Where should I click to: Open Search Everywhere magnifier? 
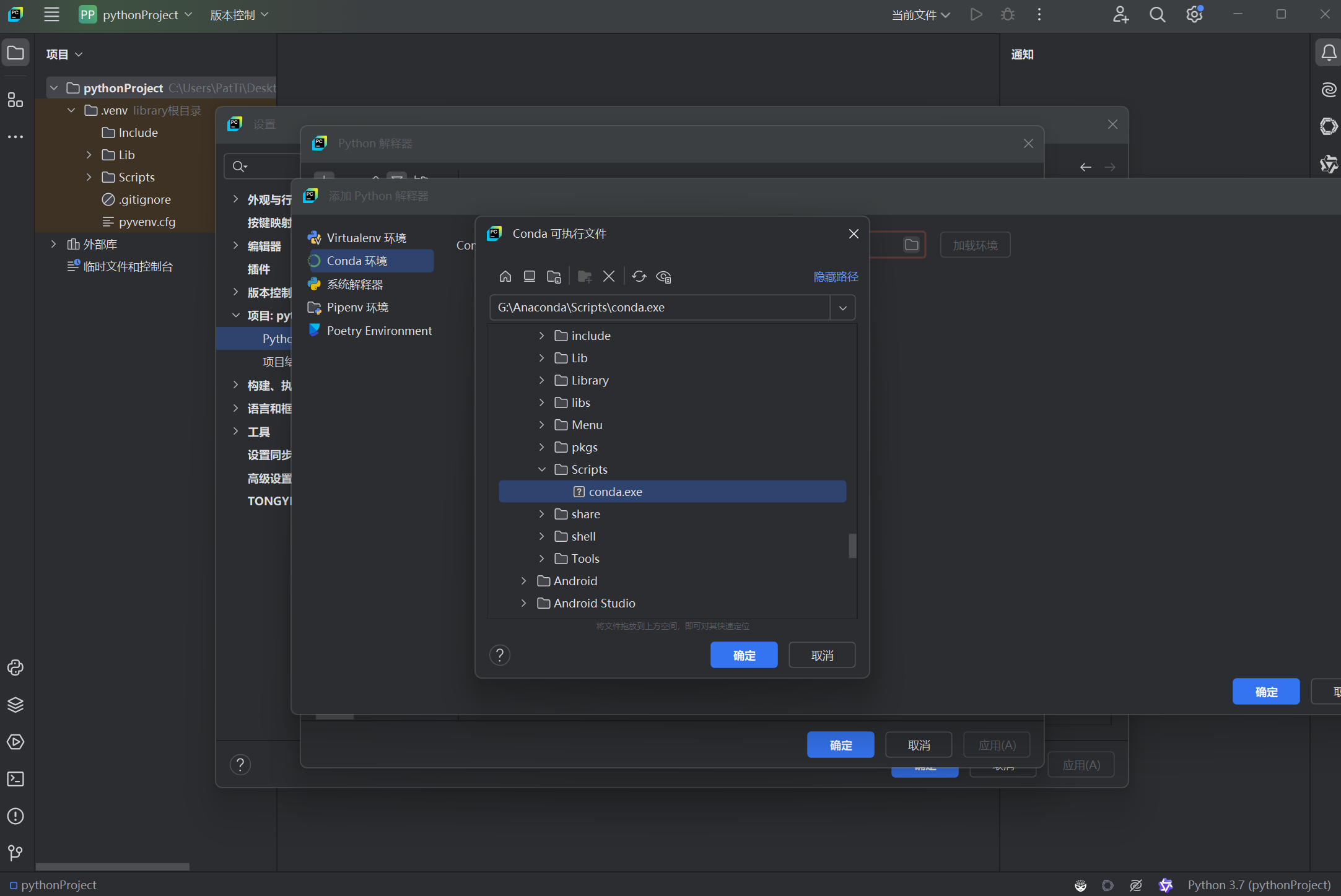click(x=1158, y=14)
